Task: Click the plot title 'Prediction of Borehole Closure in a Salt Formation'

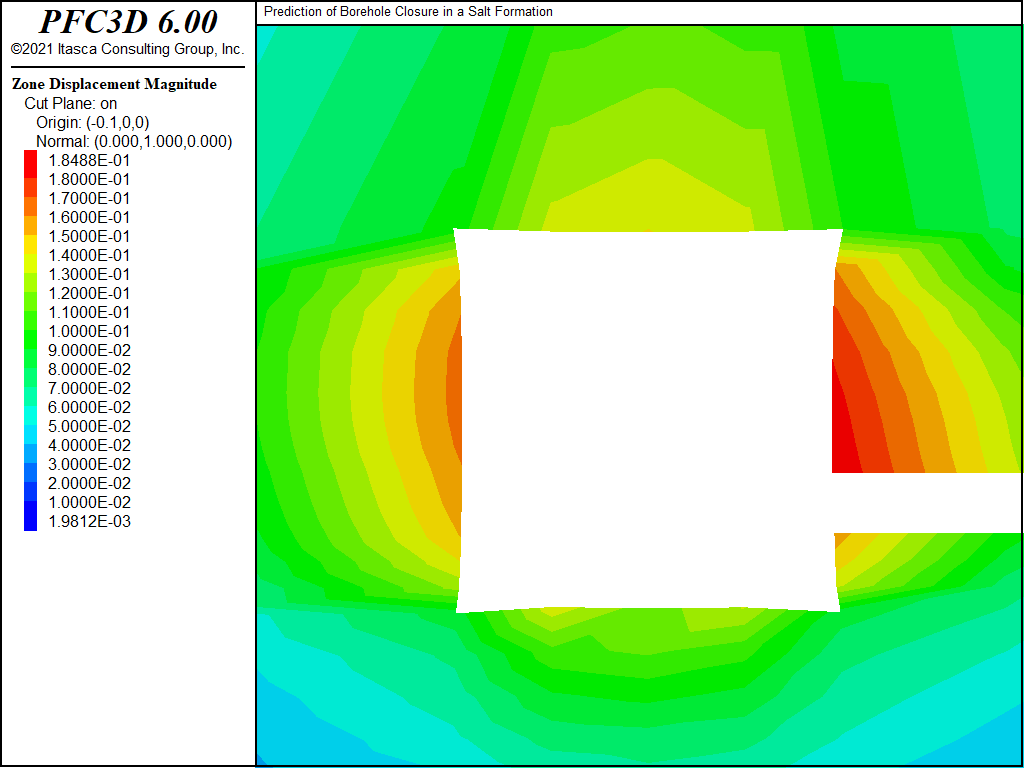Action: 408,12
